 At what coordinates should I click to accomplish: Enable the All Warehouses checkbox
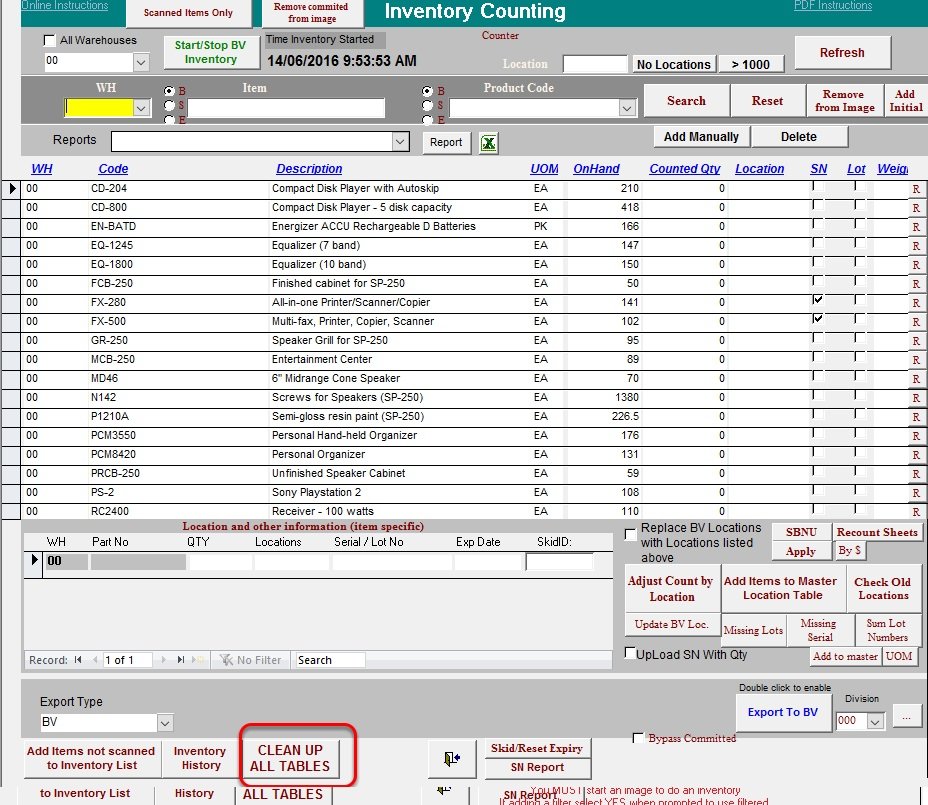pos(50,41)
